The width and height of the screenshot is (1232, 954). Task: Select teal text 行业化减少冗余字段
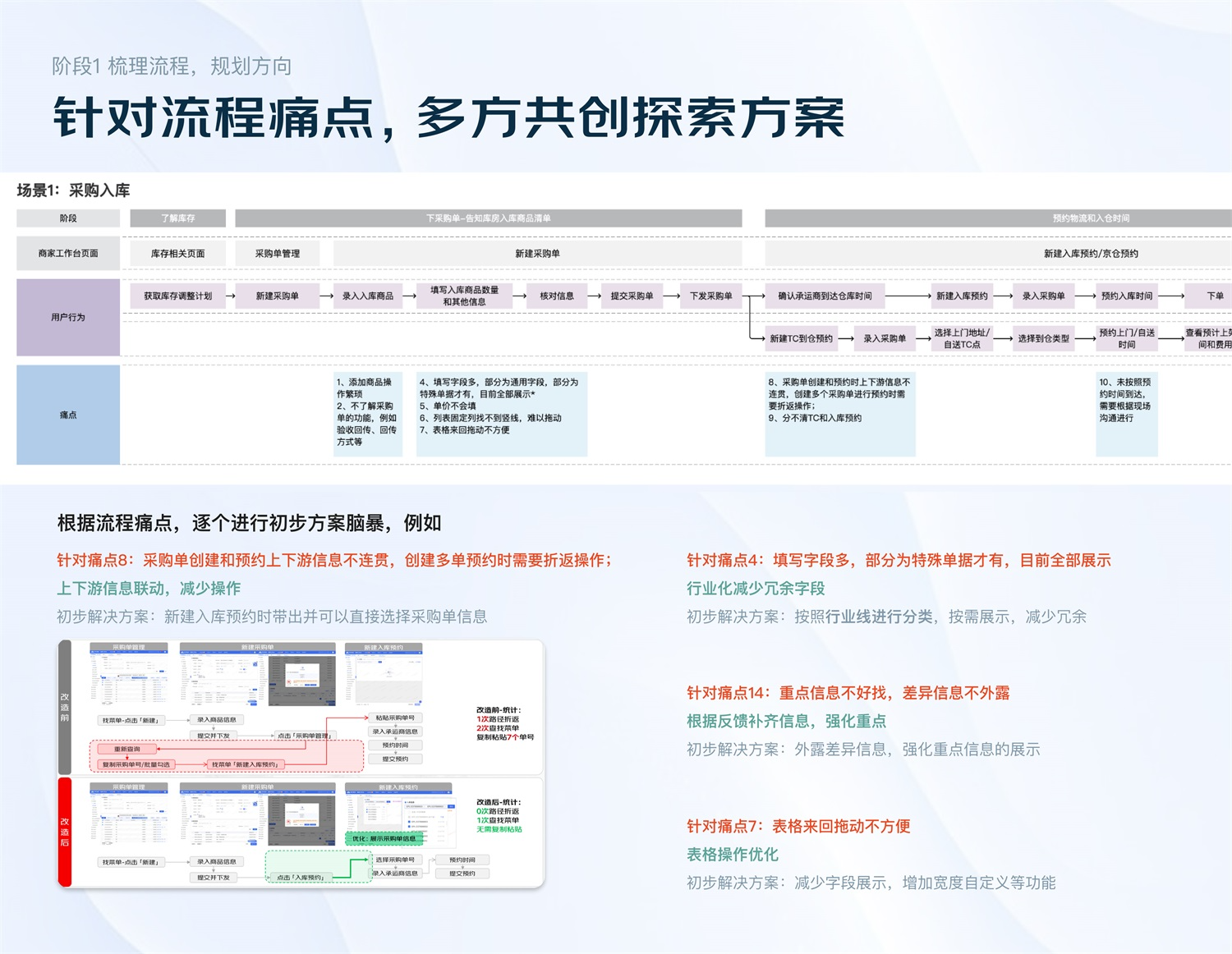[756, 588]
